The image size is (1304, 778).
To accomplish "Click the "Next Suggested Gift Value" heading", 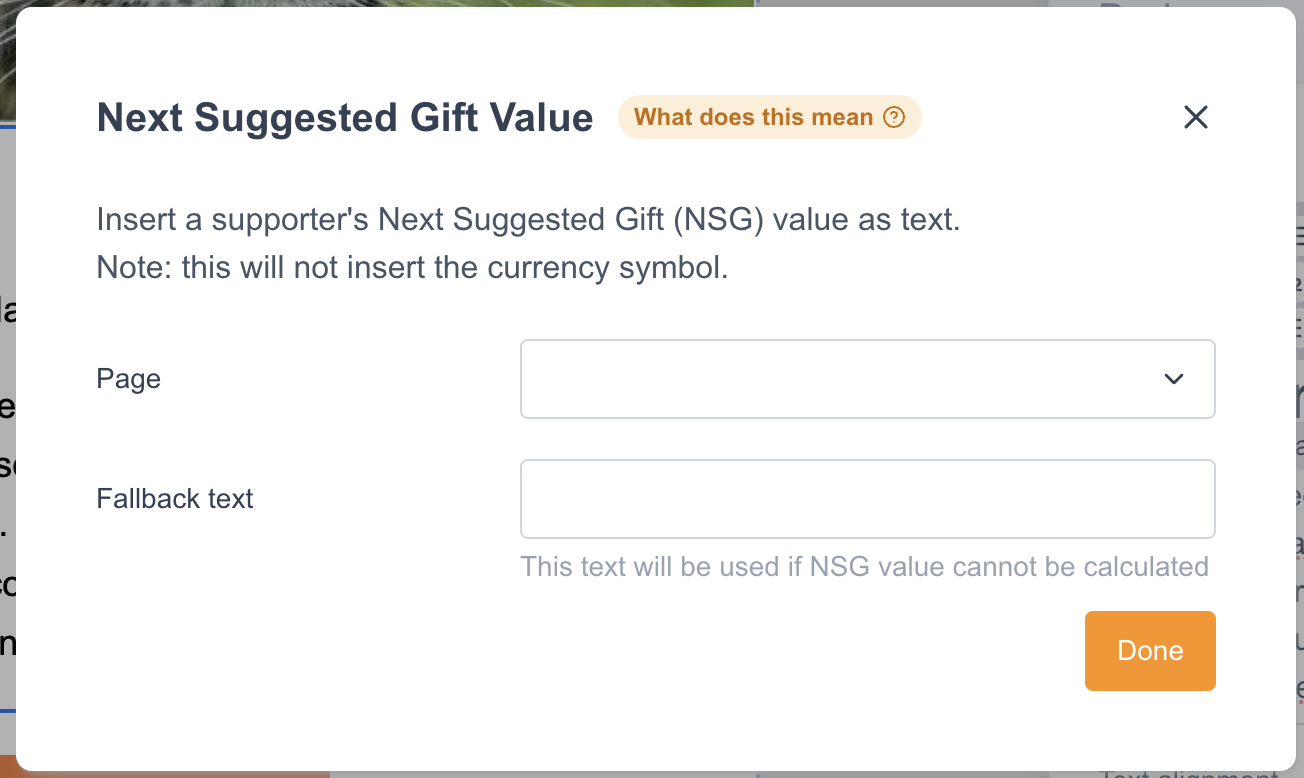I will point(345,118).
